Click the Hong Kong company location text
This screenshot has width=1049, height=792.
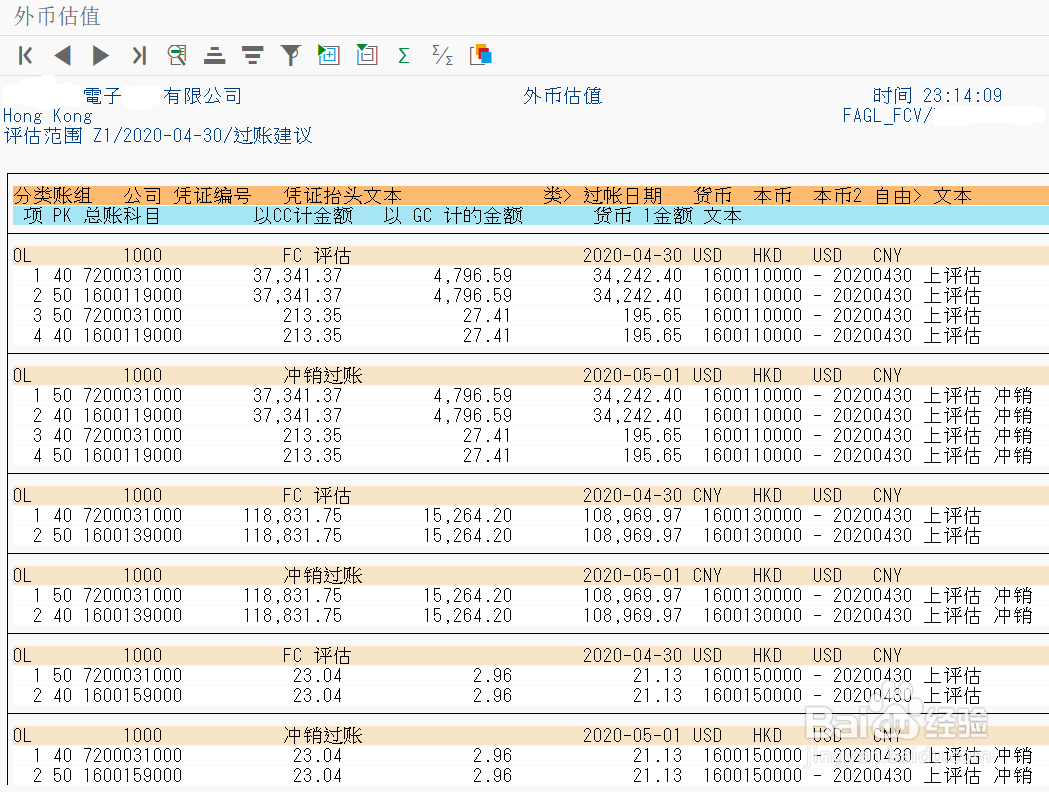pyautogui.click(x=47, y=116)
